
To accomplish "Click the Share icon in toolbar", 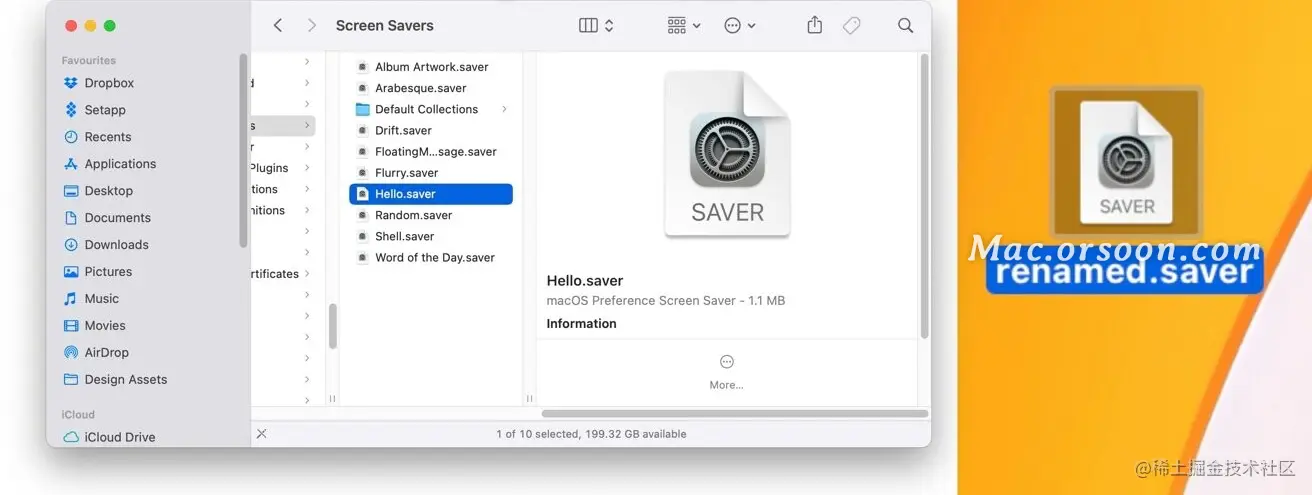I will point(815,25).
